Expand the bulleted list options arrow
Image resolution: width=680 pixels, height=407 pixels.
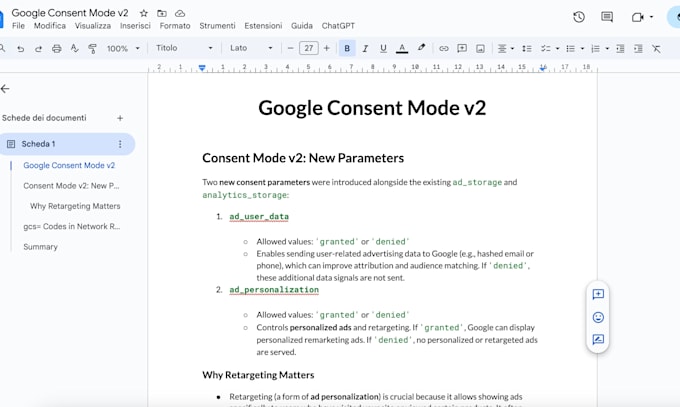[x=582, y=49]
